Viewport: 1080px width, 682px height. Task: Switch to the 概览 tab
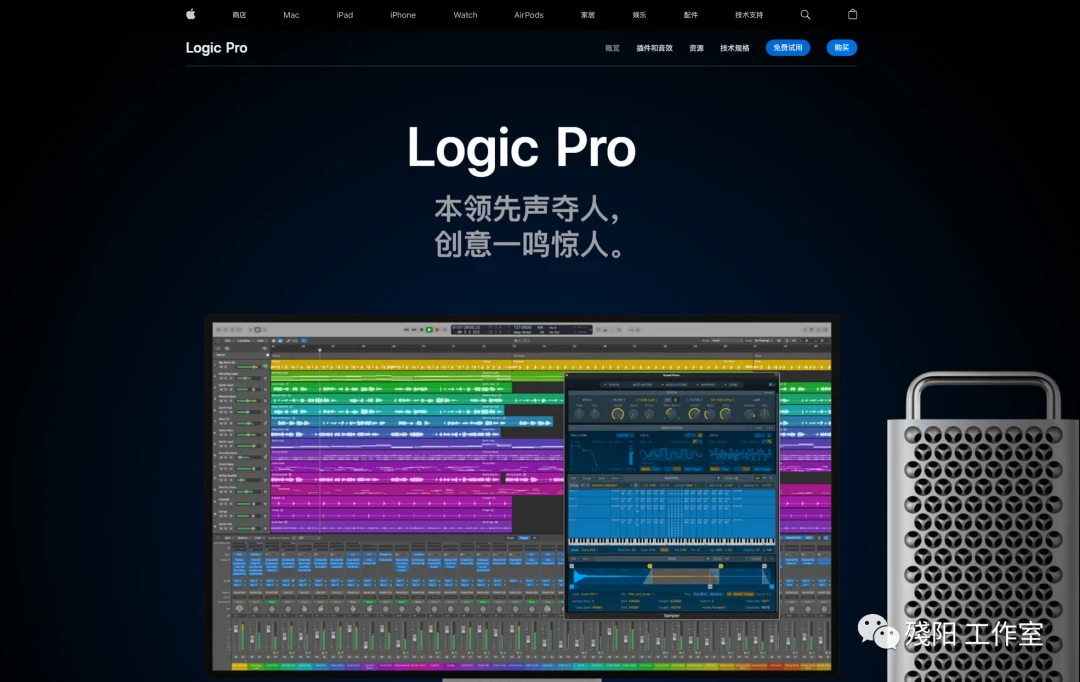pyautogui.click(x=612, y=48)
